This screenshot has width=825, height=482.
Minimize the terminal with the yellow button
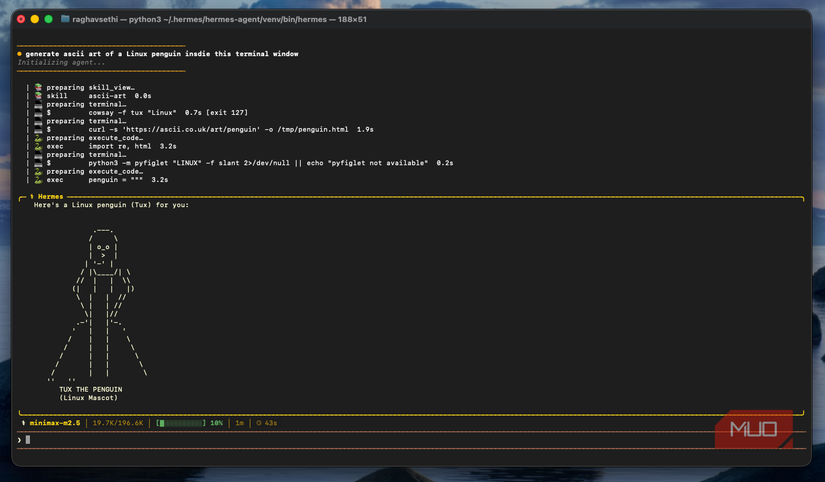coord(35,19)
